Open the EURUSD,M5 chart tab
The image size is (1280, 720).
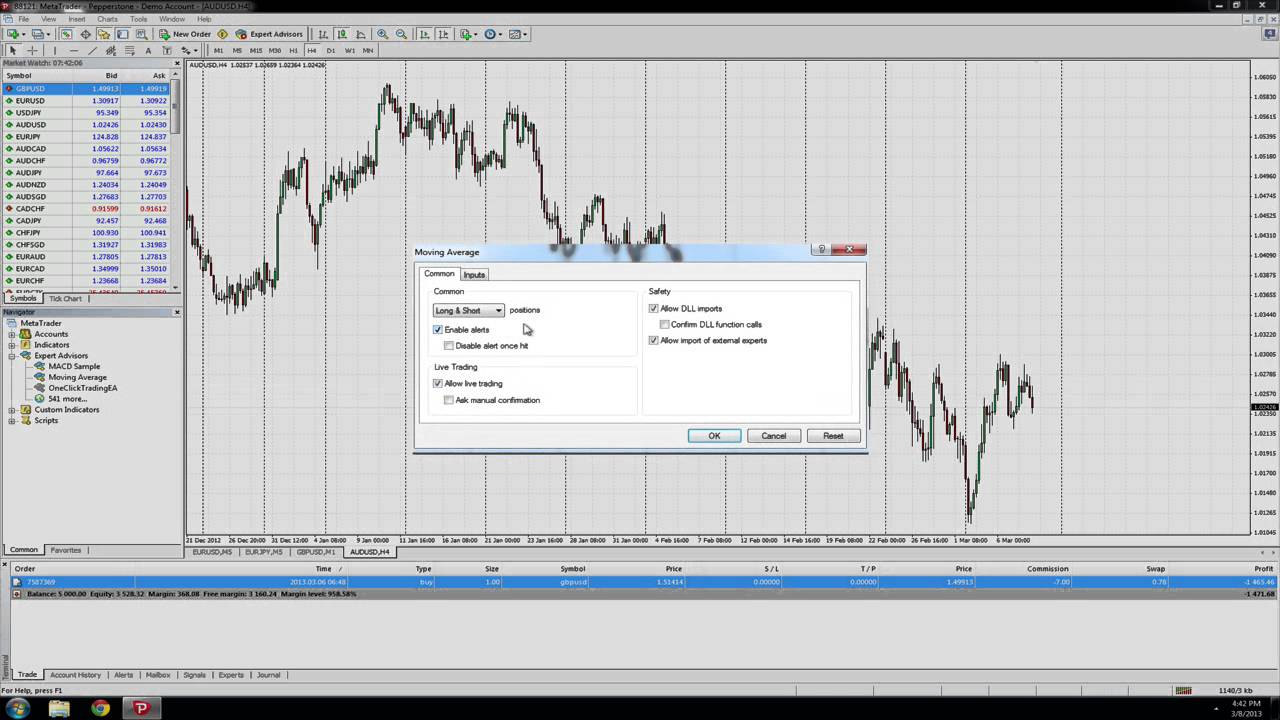click(212, 552)
